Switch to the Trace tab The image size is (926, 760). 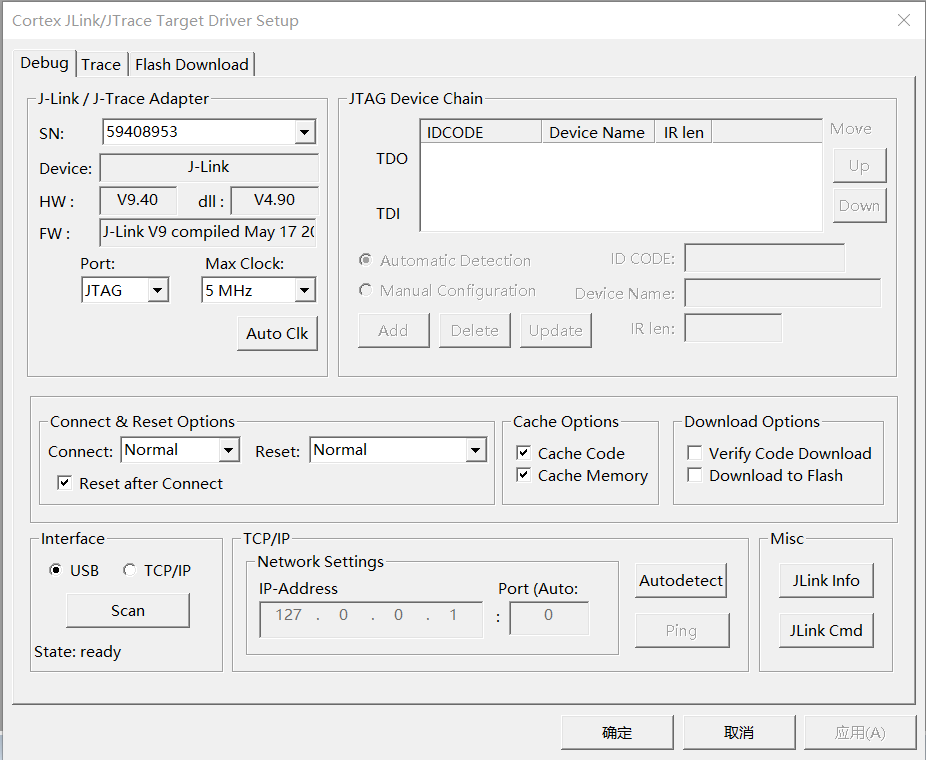pyautogui.click(x=101, y=64)
